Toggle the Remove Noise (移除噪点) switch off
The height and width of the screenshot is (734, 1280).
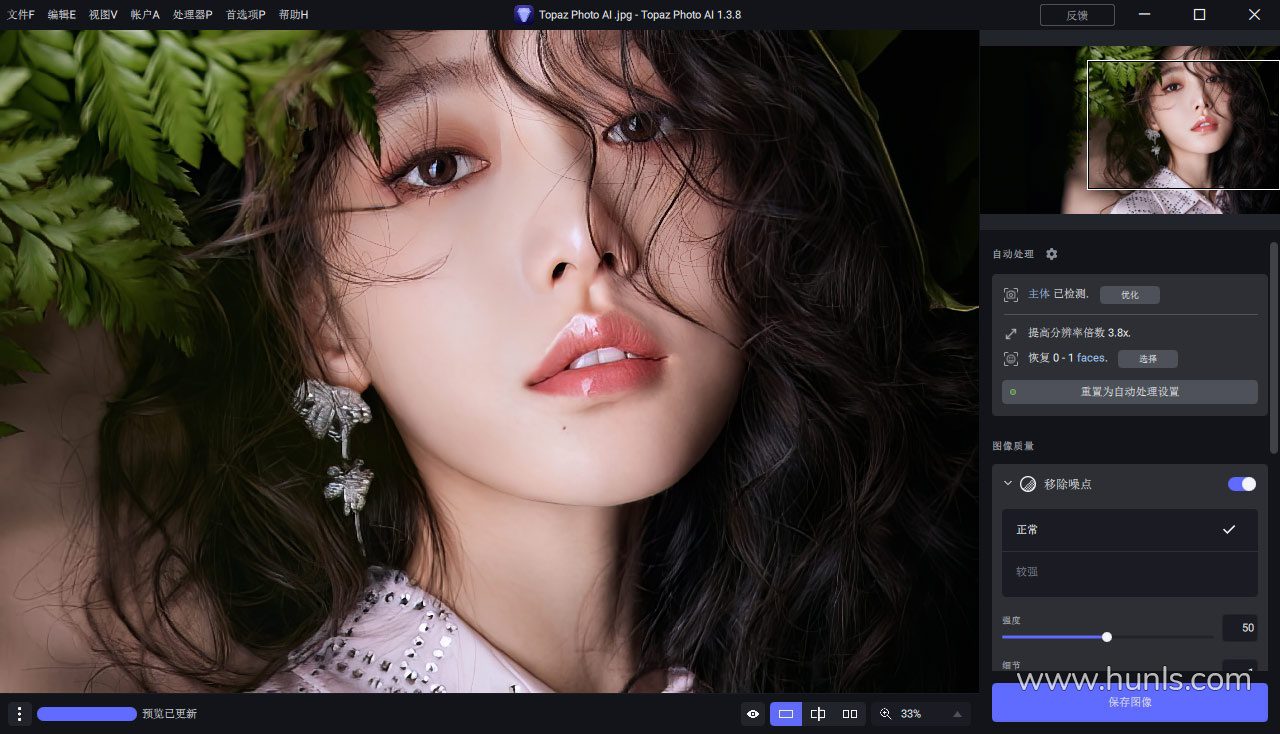click(1241, 484)
